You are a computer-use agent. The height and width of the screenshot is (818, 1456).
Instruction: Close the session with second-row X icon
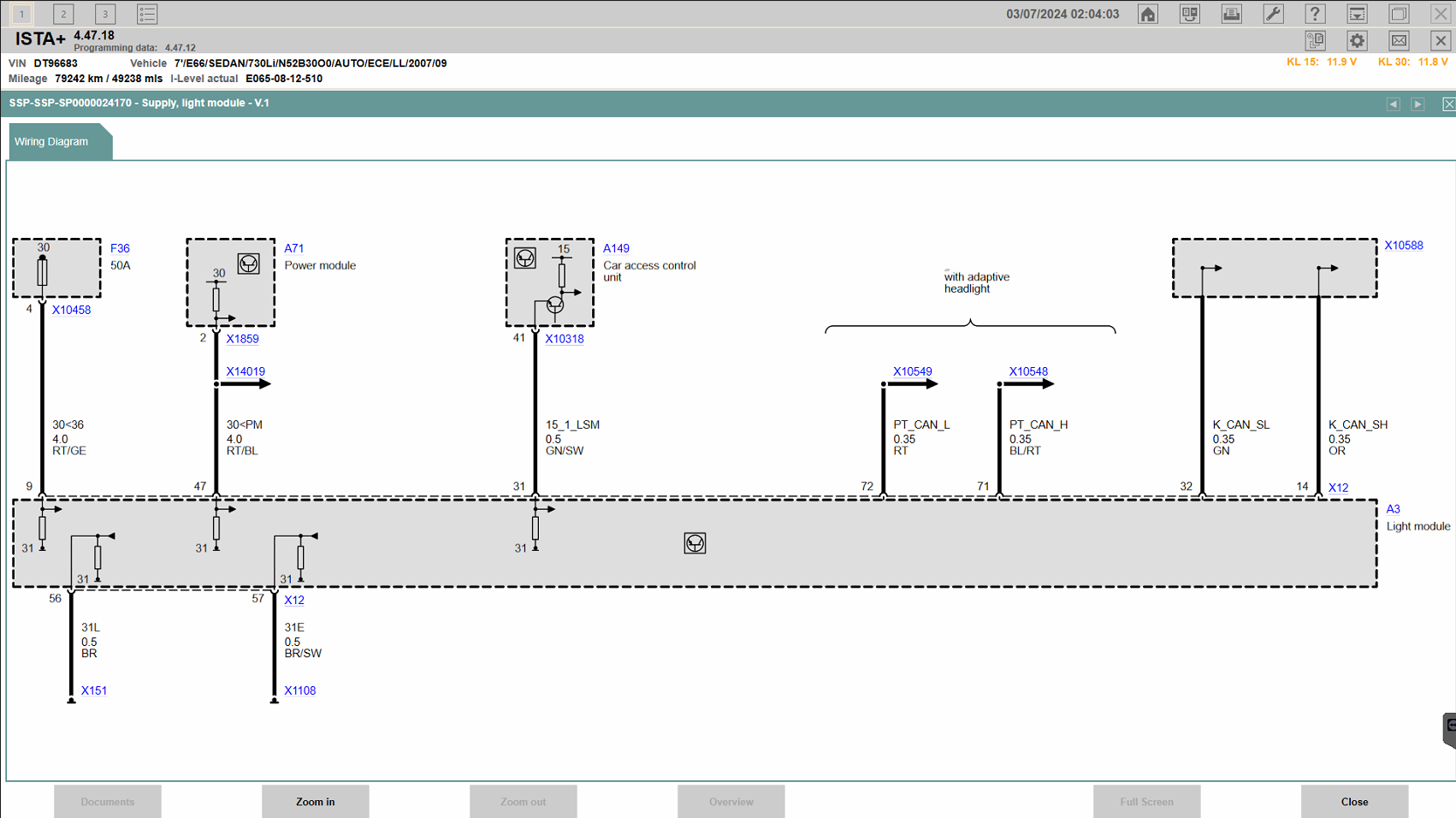(1441, 40)
